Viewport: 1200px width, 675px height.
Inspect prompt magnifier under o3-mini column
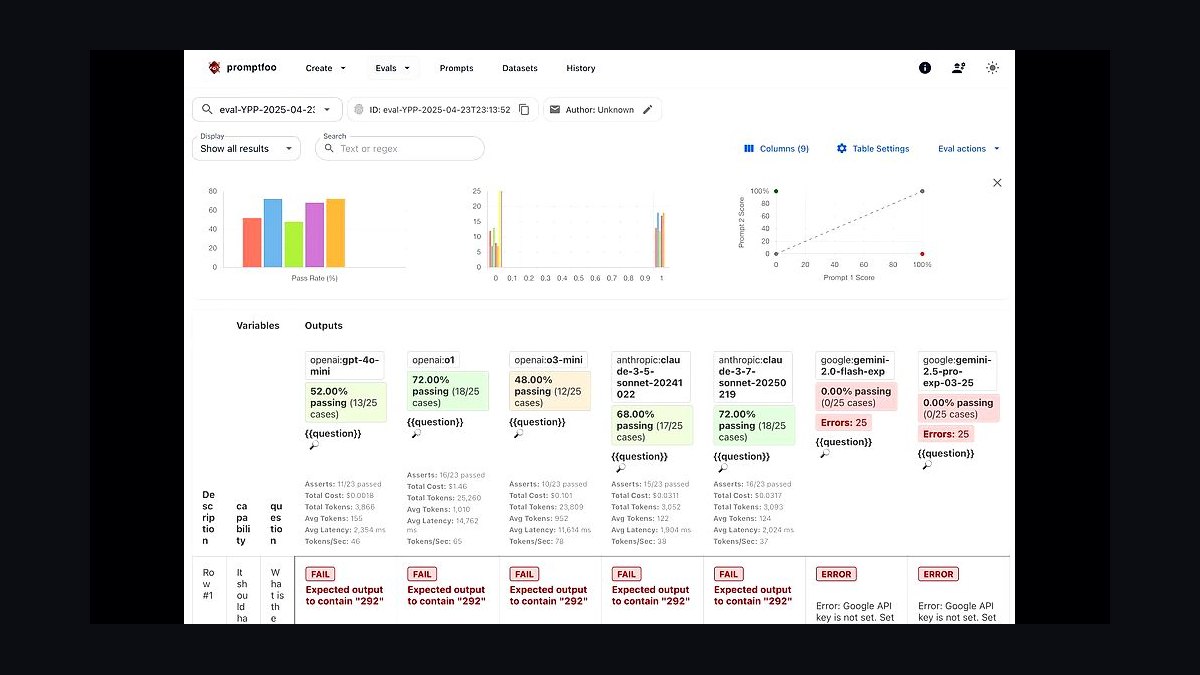click(517, 433)
